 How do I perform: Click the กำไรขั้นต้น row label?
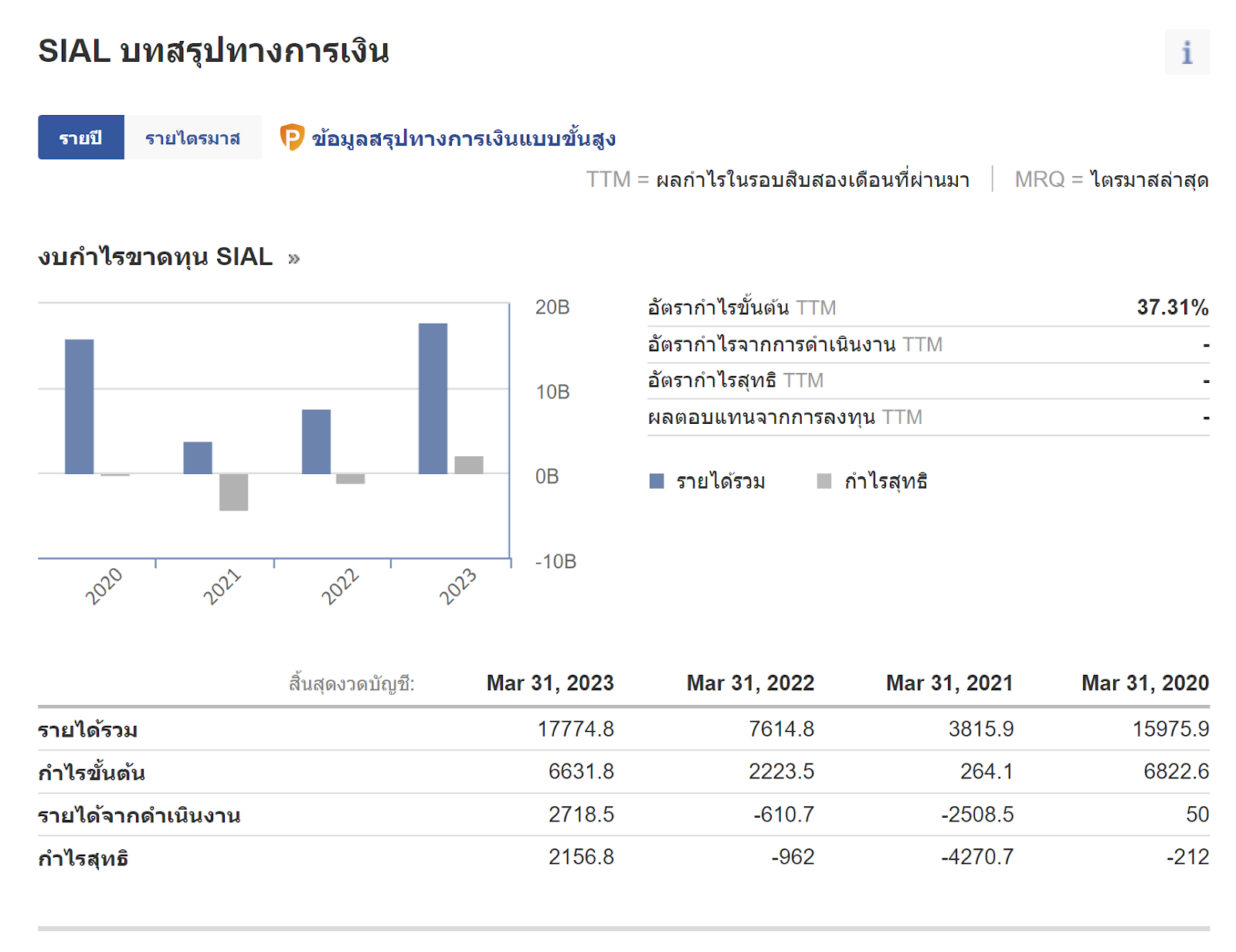click(91, 772)
